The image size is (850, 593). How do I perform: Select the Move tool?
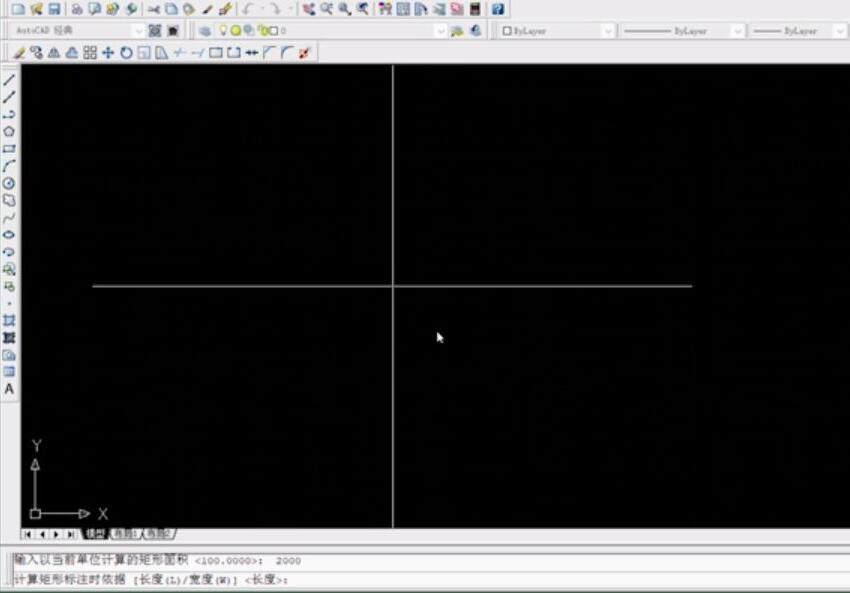108,53
